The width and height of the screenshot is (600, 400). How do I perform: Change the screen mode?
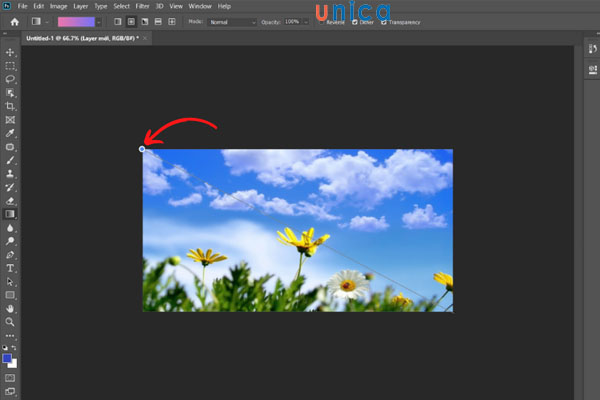pyautogui.click(x=10, y=391)
